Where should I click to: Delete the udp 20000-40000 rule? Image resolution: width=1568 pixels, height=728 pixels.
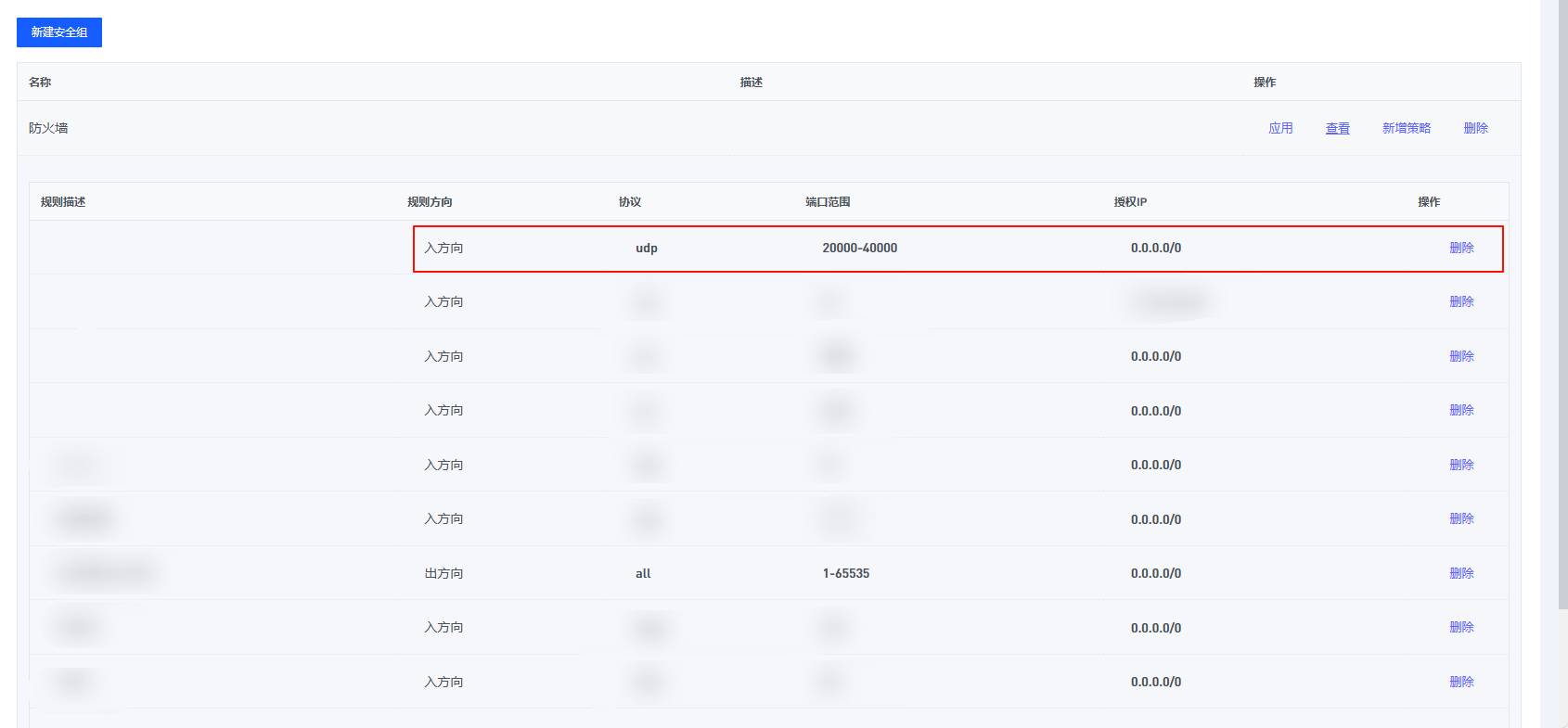tap(1461, 248)
